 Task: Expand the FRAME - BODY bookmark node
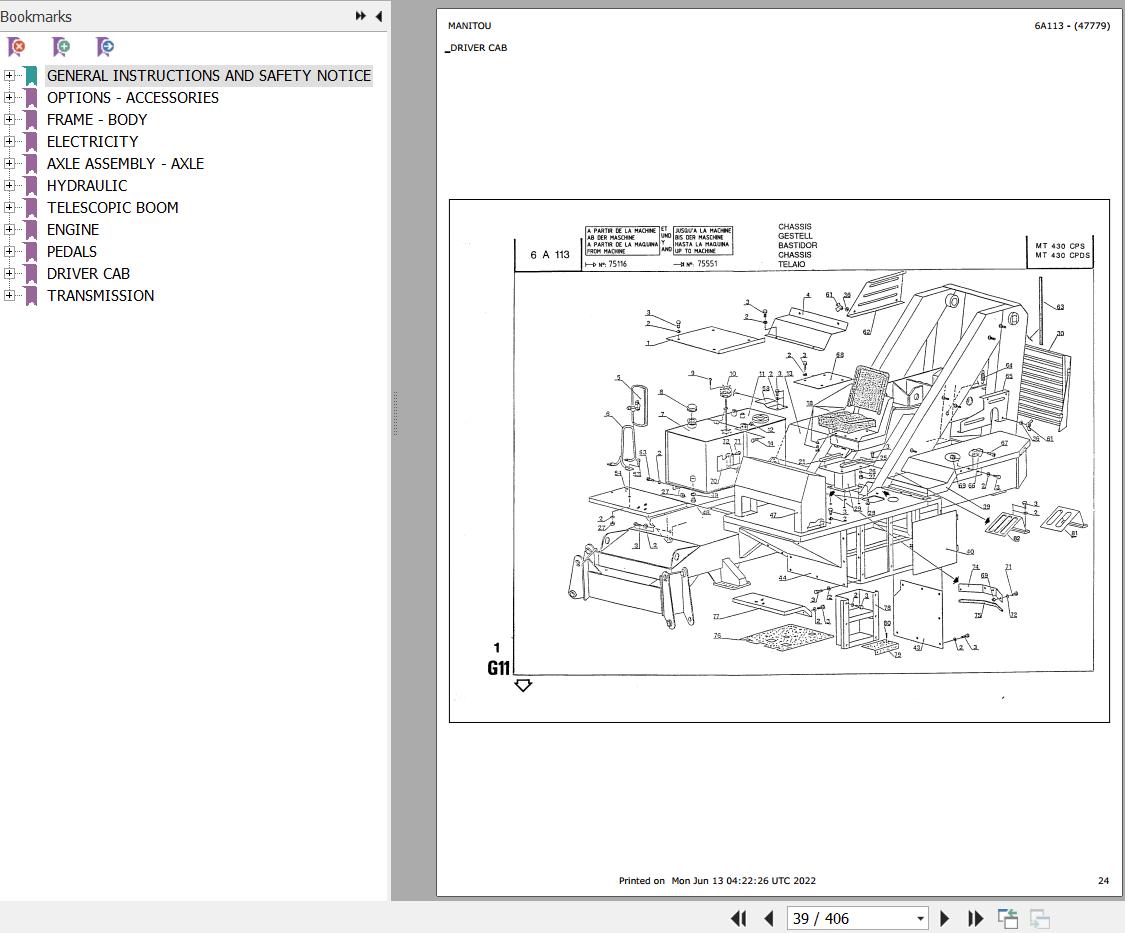(x=9, y=119)
